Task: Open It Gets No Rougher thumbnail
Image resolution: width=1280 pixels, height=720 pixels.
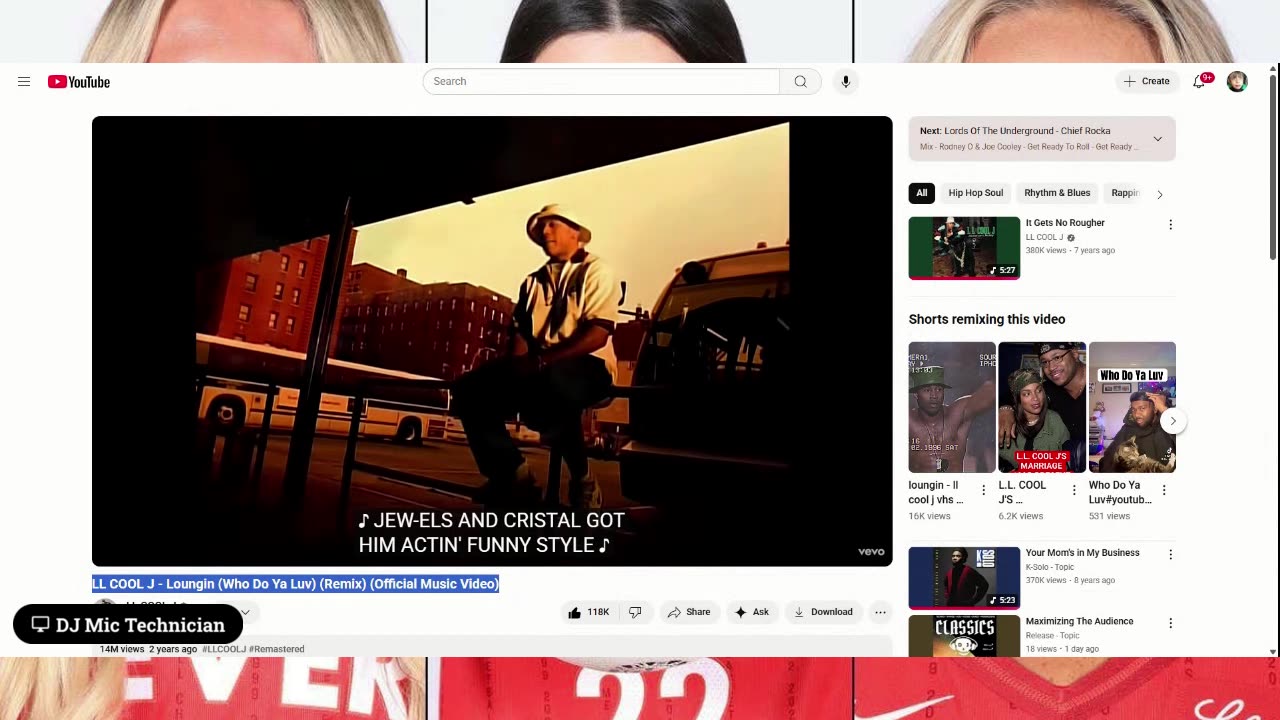Action: tap(964, 247)
